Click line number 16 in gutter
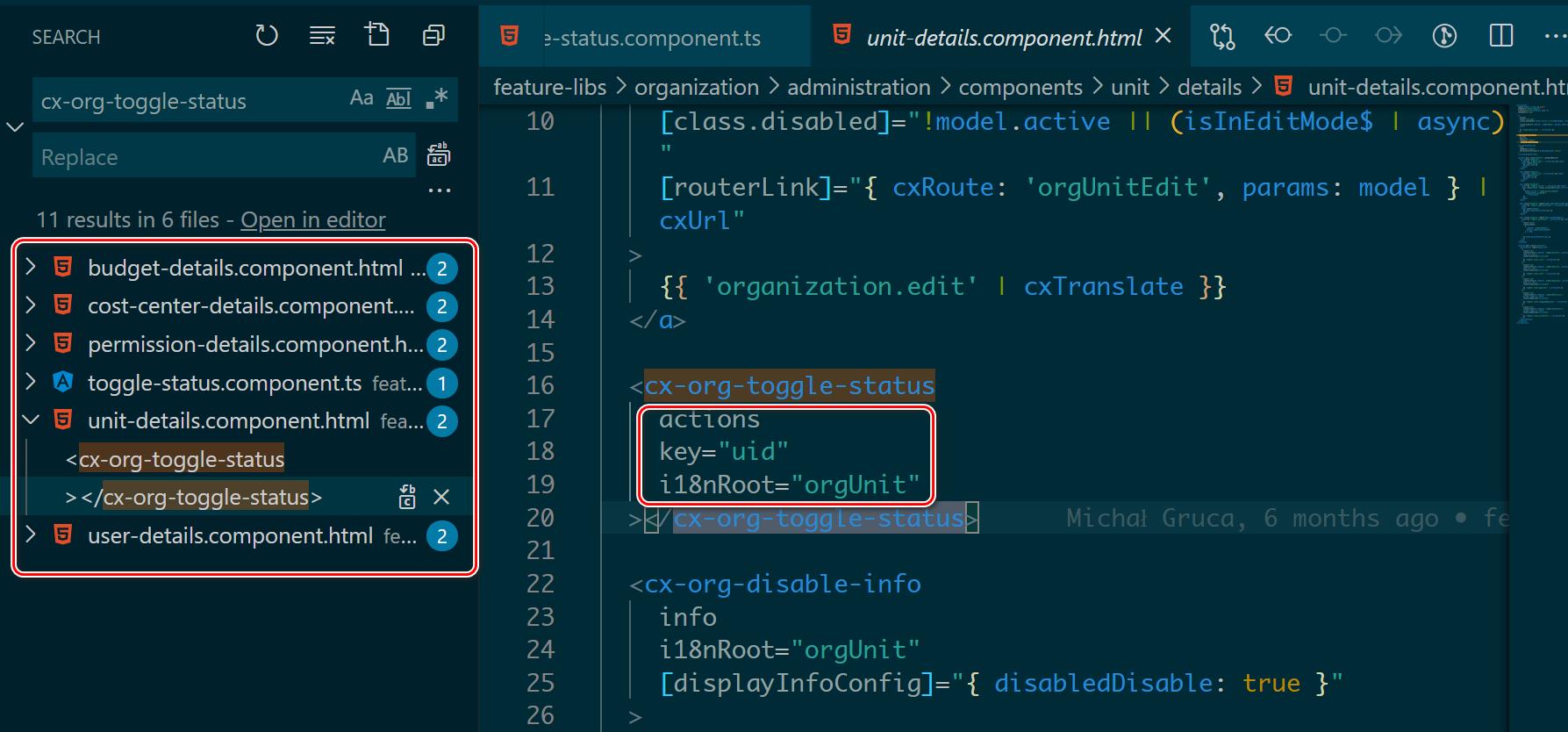 coord(541,385)
